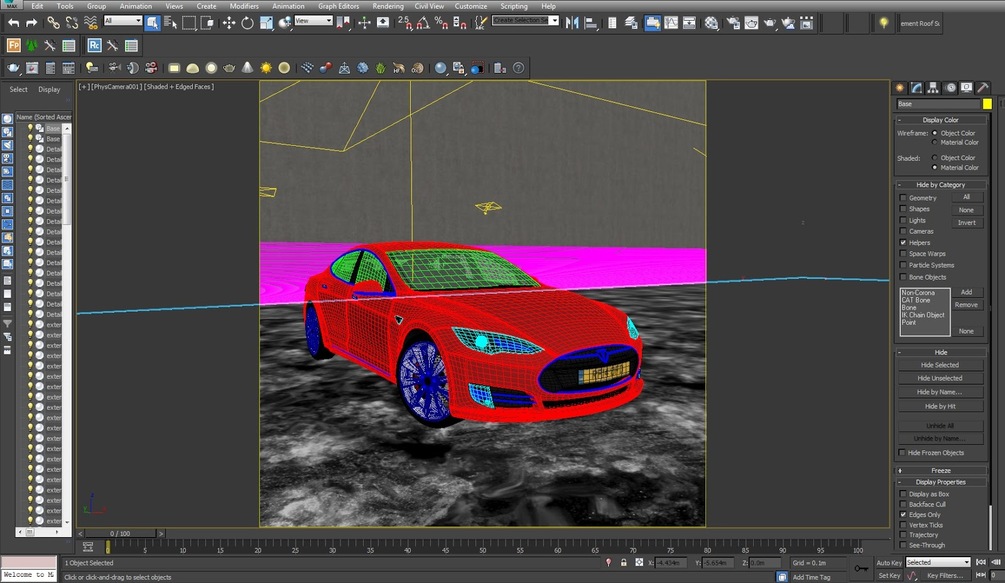Screen dimensions: 1005x583
Task: Open the Create panel tab
Action: [900, 88]
